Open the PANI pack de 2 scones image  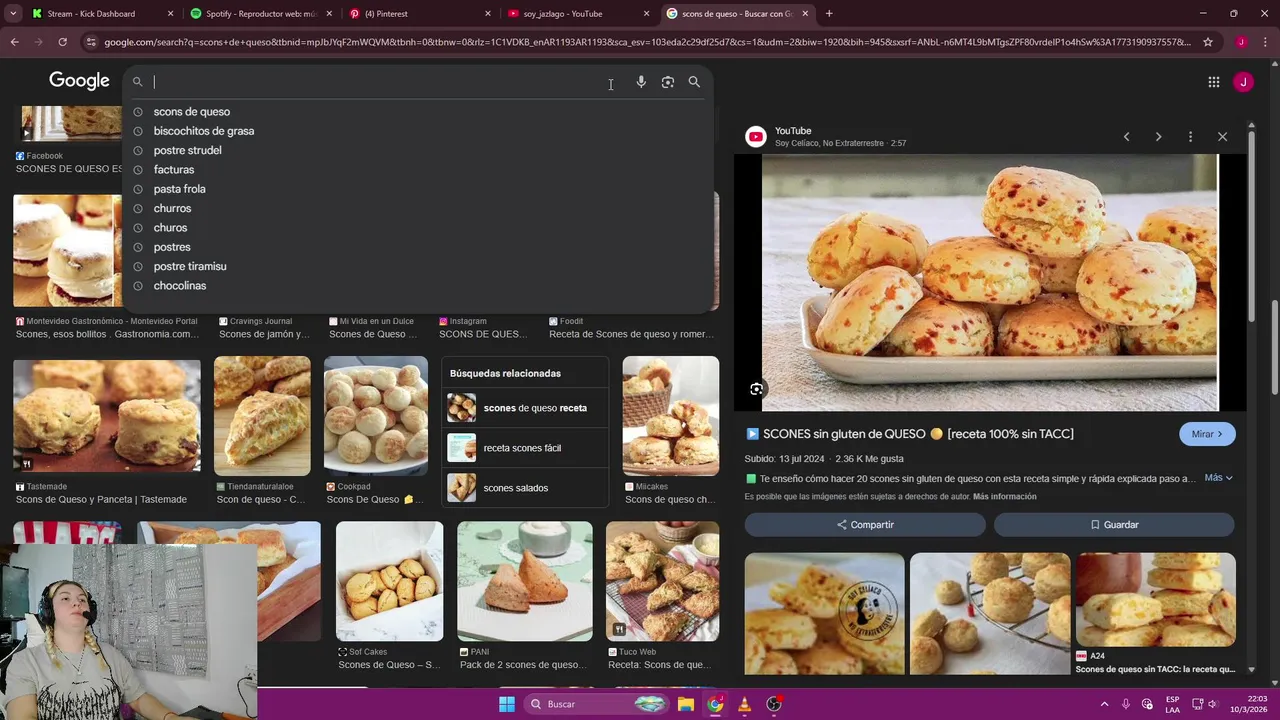(x=525, y=581)
